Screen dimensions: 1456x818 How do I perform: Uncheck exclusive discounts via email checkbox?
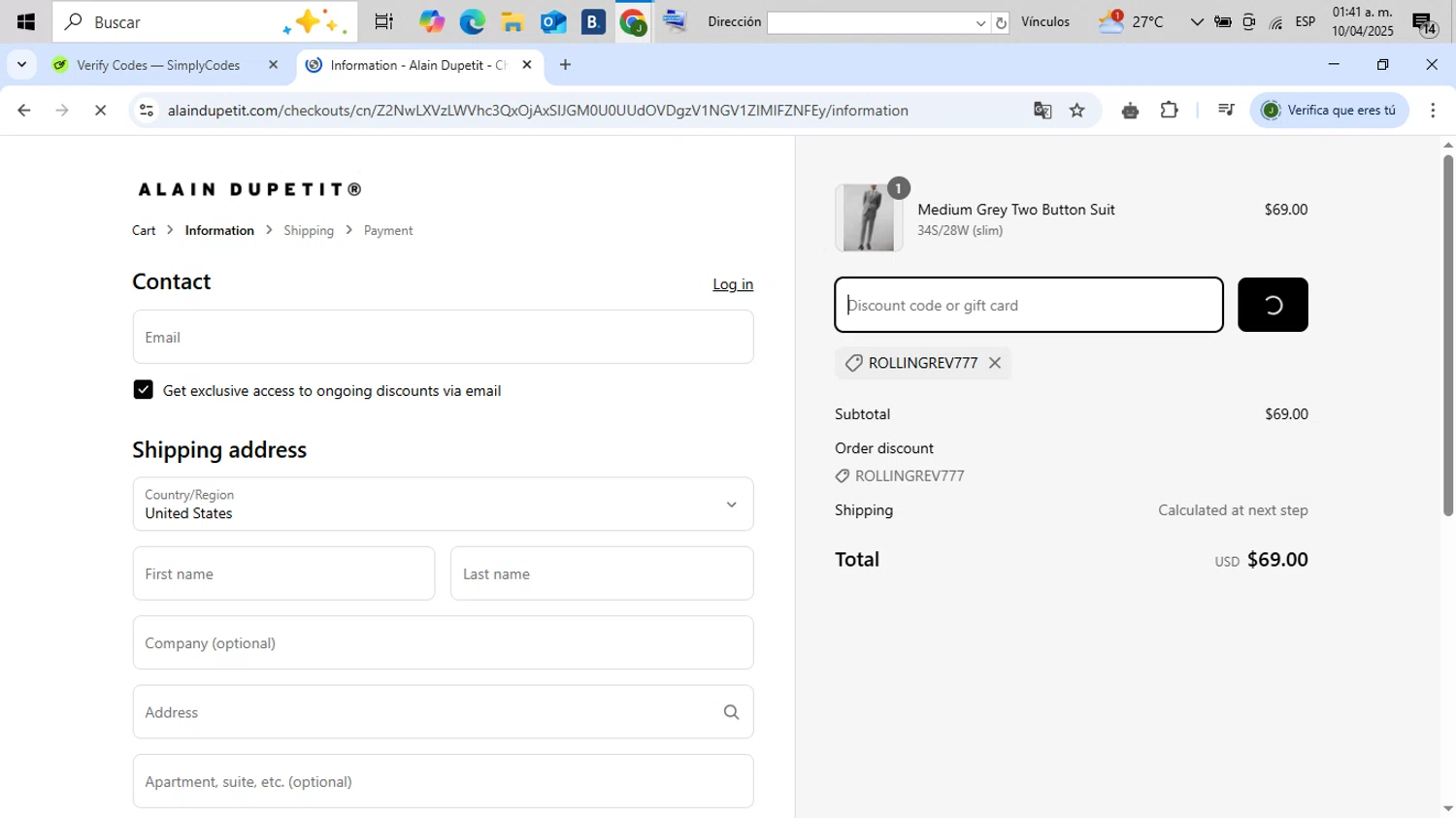(x=143, y=390)
